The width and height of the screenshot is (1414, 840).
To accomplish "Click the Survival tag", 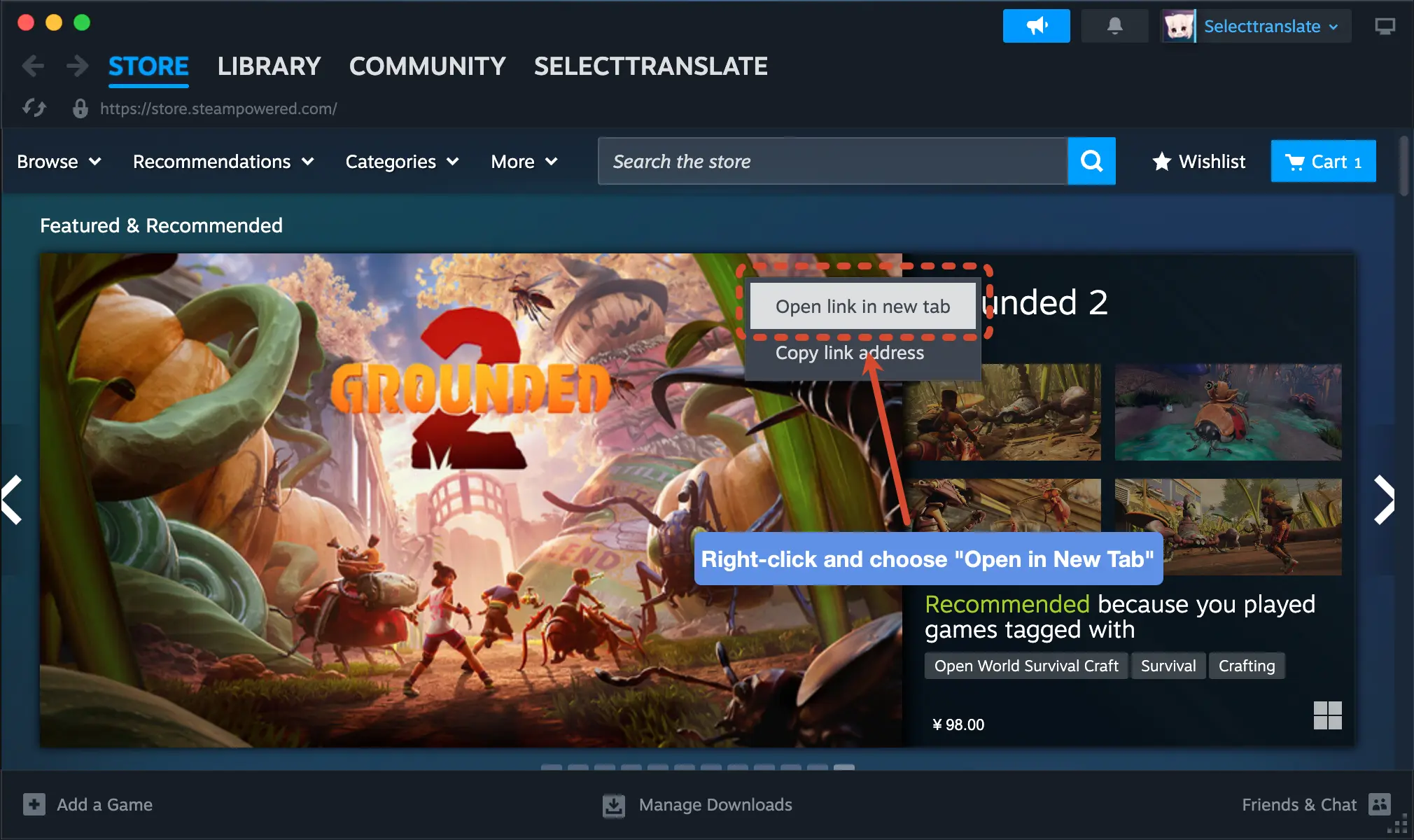I will pyautogui.click(x=1168, y=666).
